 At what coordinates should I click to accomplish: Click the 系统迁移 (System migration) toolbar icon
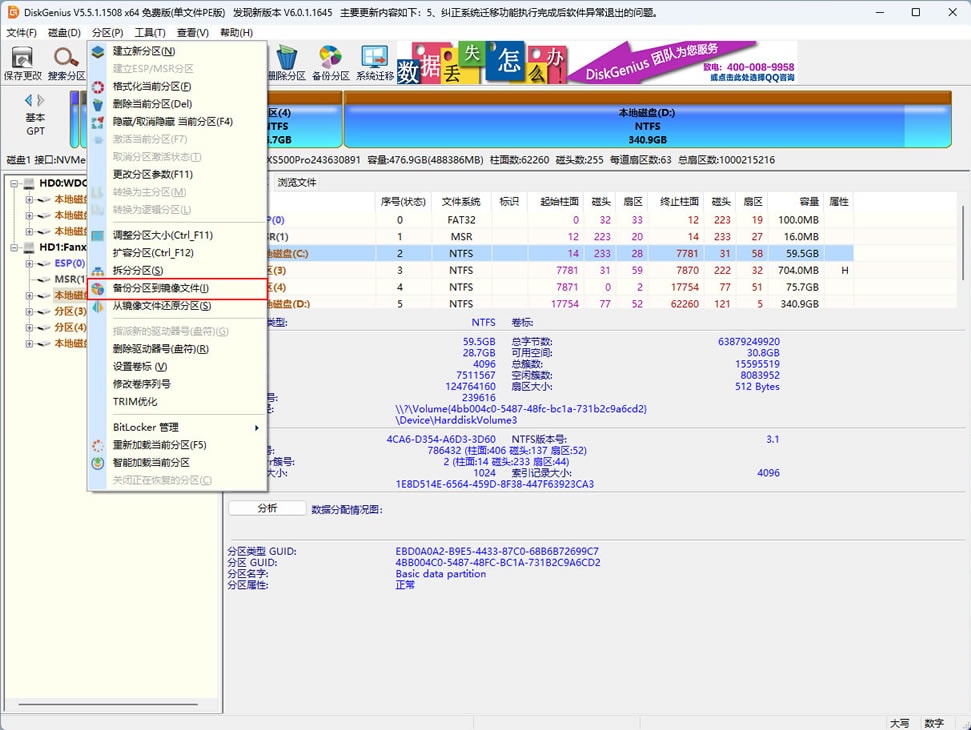click(x=374, y=61)
